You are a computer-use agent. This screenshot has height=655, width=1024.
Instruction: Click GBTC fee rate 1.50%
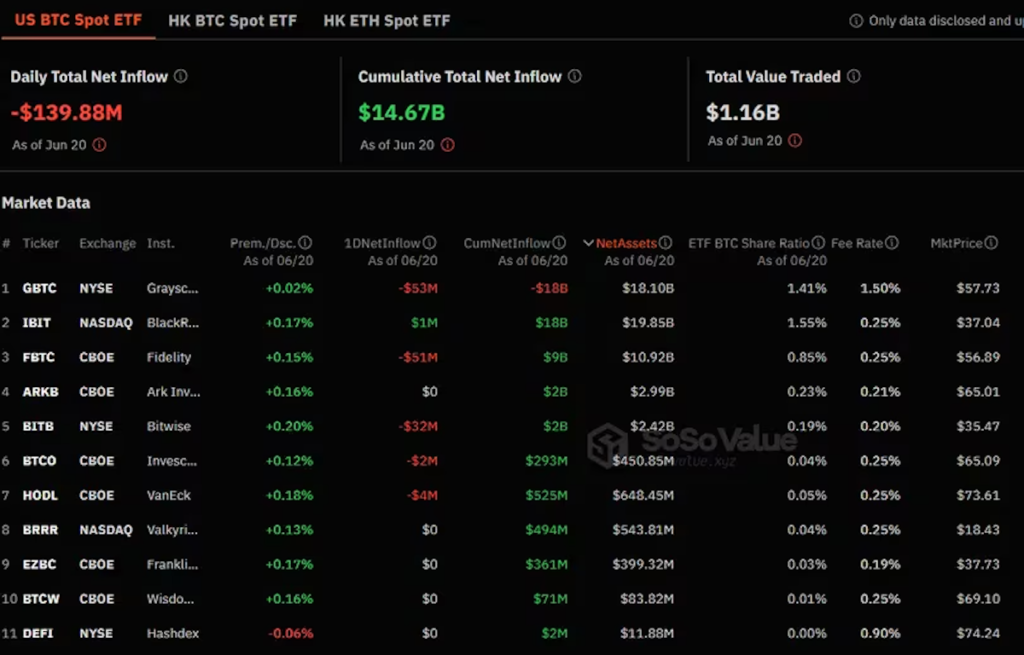click(x=880, y=288)
